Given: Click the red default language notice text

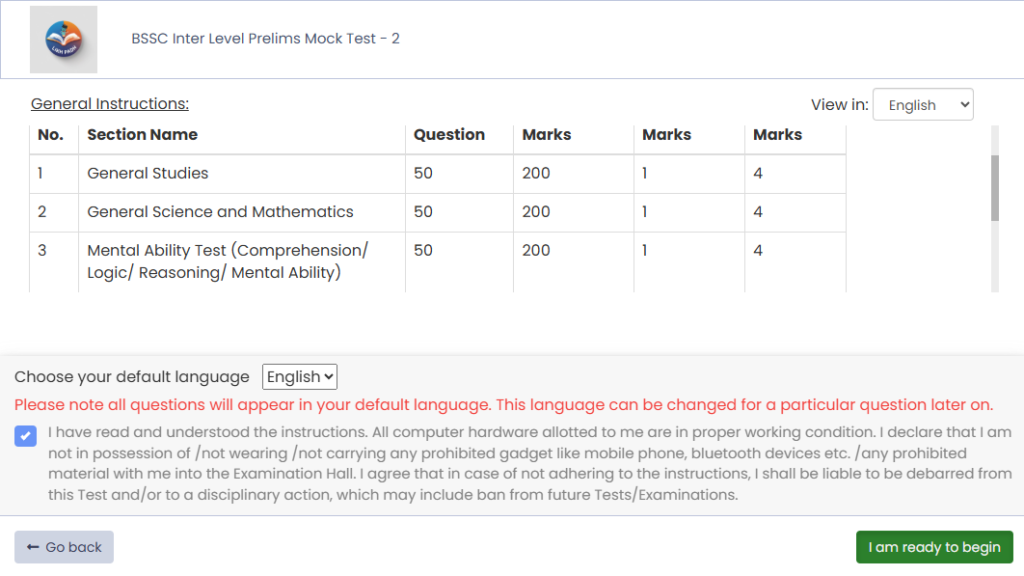Looking at the screenshot, I should point(503,405).
